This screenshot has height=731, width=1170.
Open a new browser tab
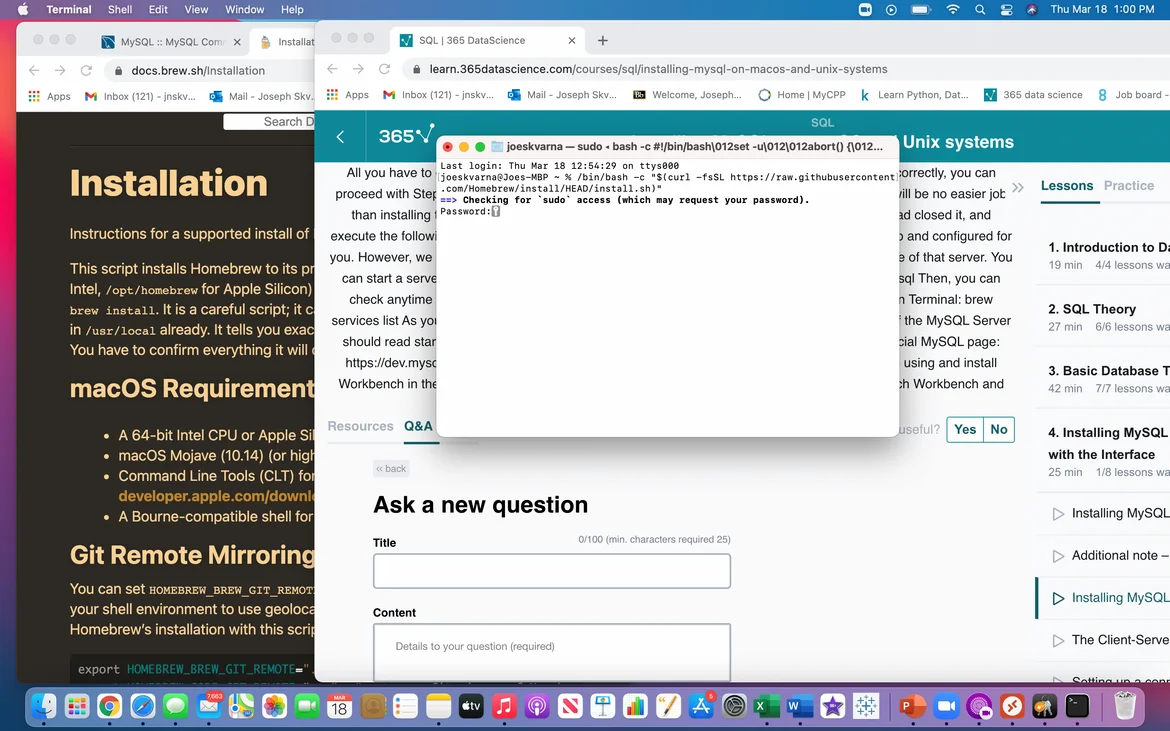(x=602, y=40)
